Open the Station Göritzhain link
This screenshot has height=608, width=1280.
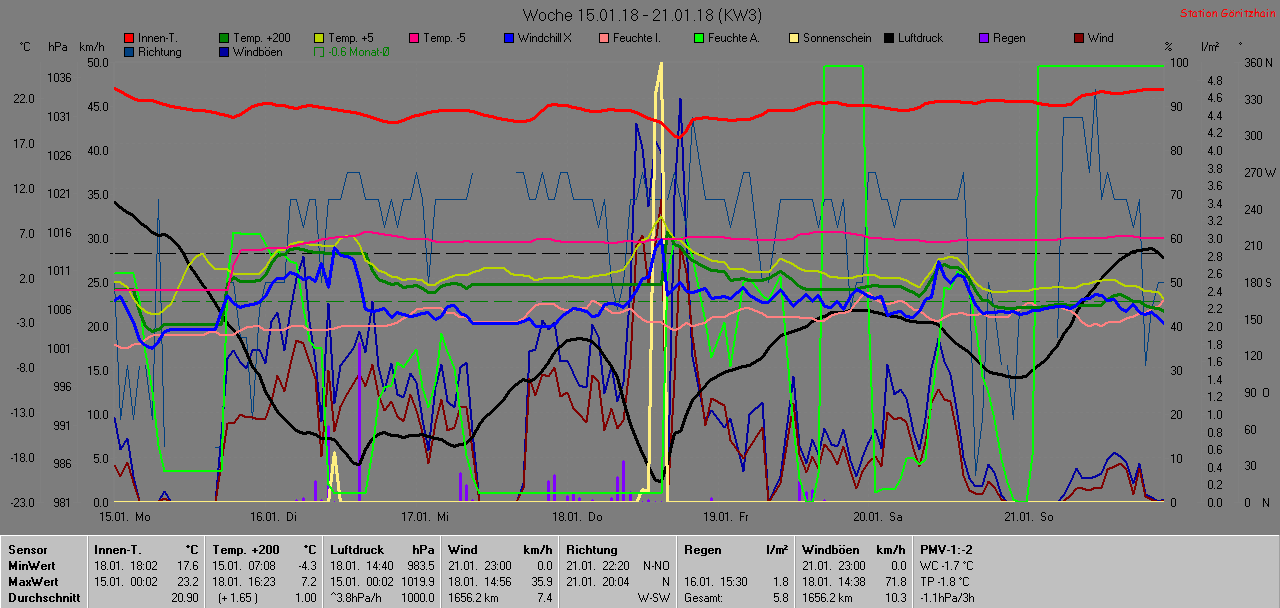(x=1226, y=13)
